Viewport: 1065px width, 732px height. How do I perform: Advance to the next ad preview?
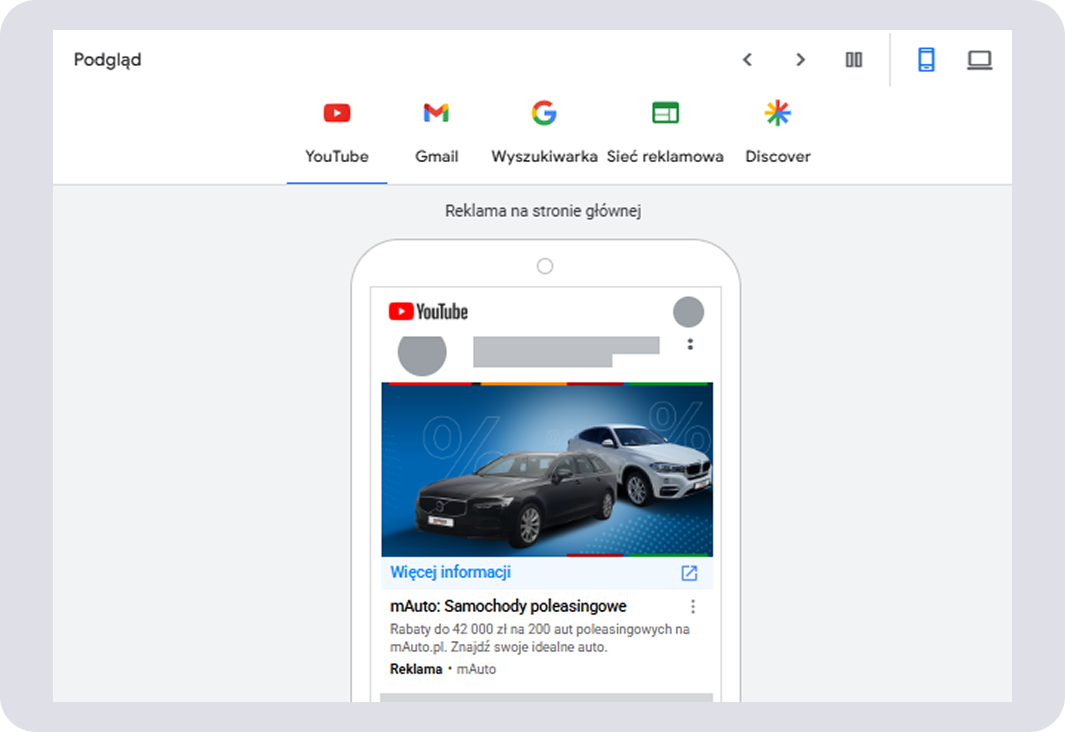pos(800,60)
